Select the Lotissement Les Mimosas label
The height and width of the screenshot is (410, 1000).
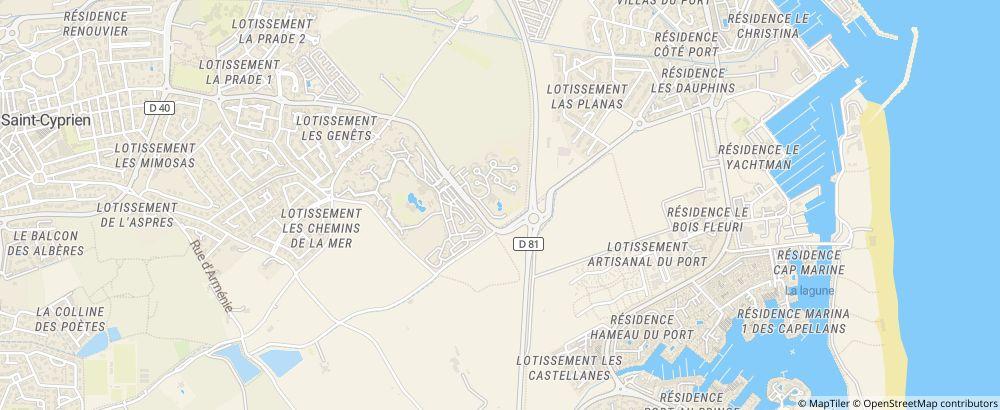pos(155,155)
